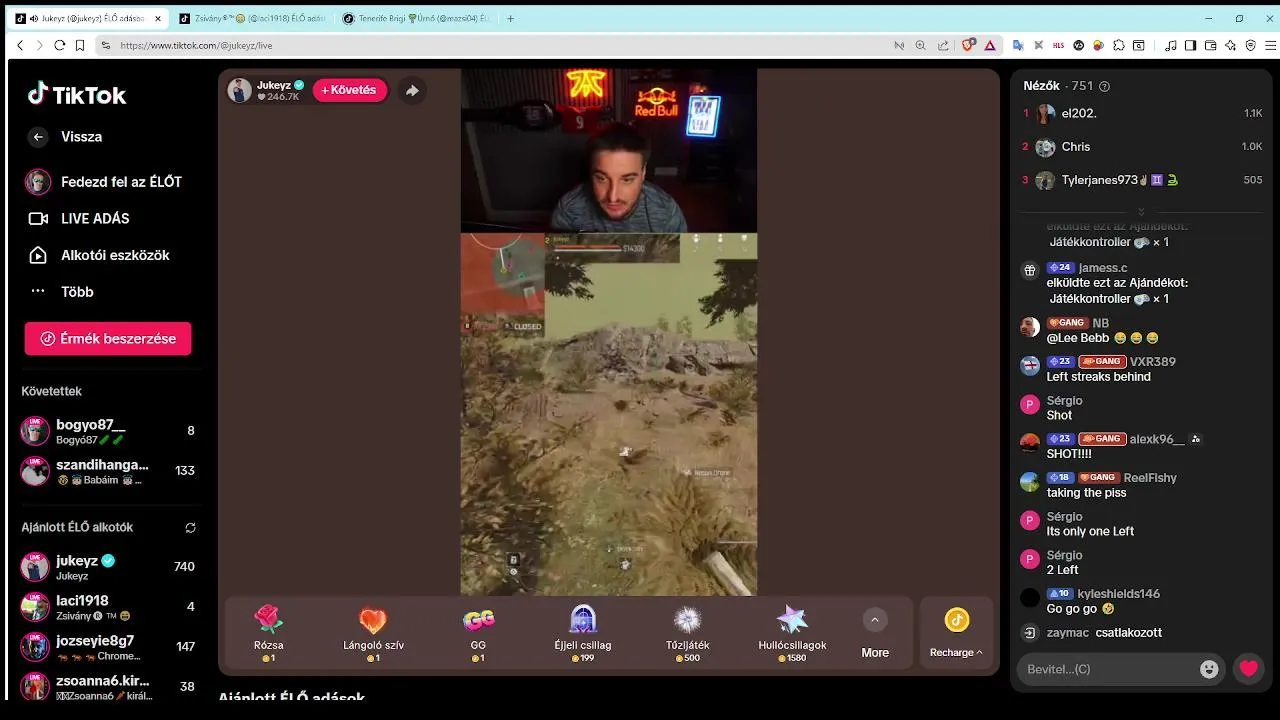Image resolution: width=1280 pixels, height=720 pixels.
Task: Close the Jukeyz tab
Action: click(157, 18)
